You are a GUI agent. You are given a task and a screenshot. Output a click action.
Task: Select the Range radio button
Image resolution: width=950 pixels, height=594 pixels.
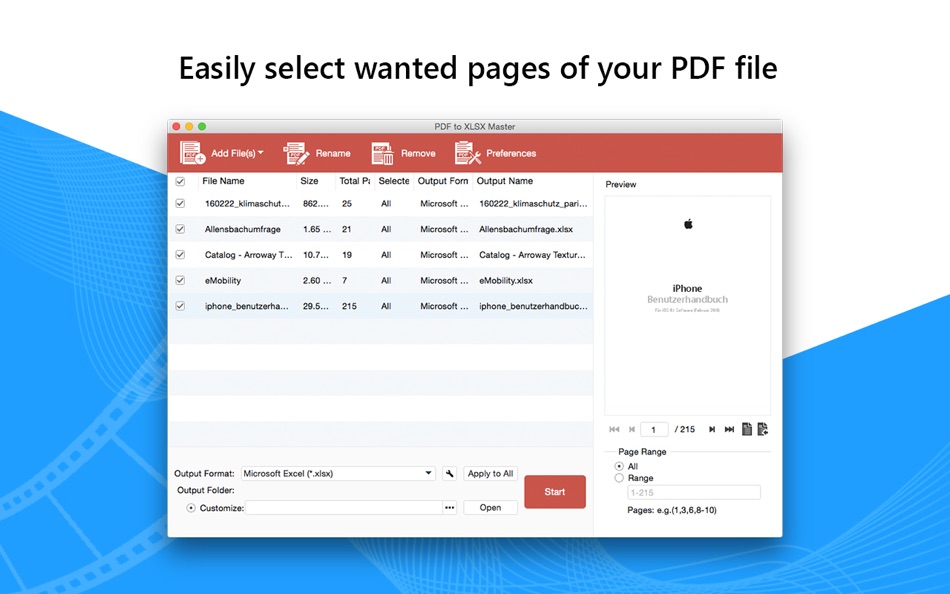tap(619, 478)
